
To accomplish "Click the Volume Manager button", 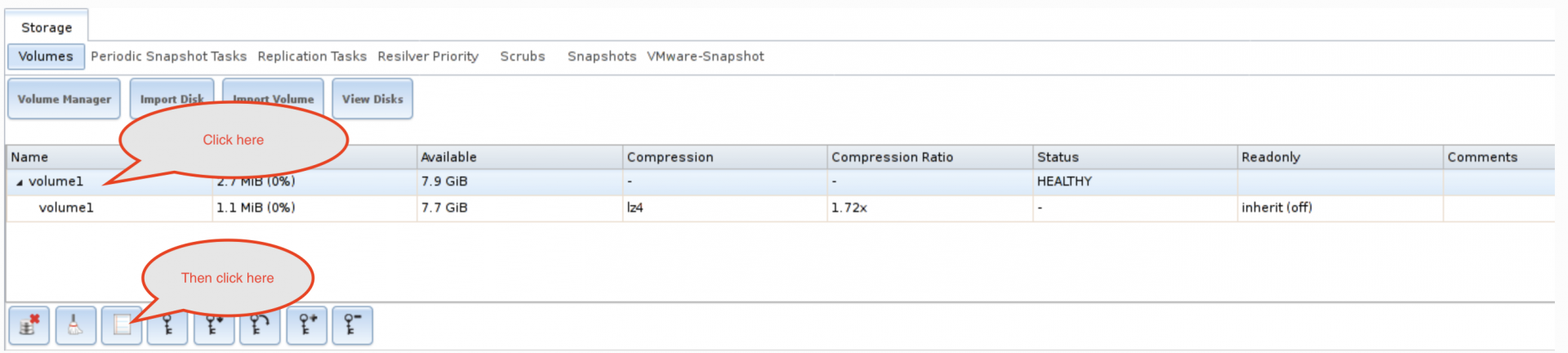I will pos(65,99).
